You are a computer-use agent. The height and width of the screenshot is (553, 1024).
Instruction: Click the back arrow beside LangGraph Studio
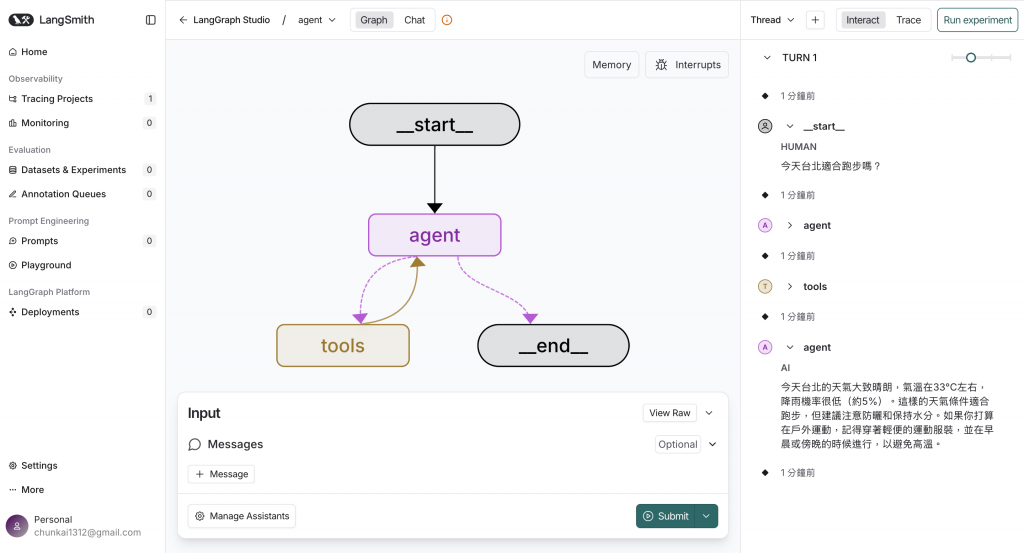183,20
